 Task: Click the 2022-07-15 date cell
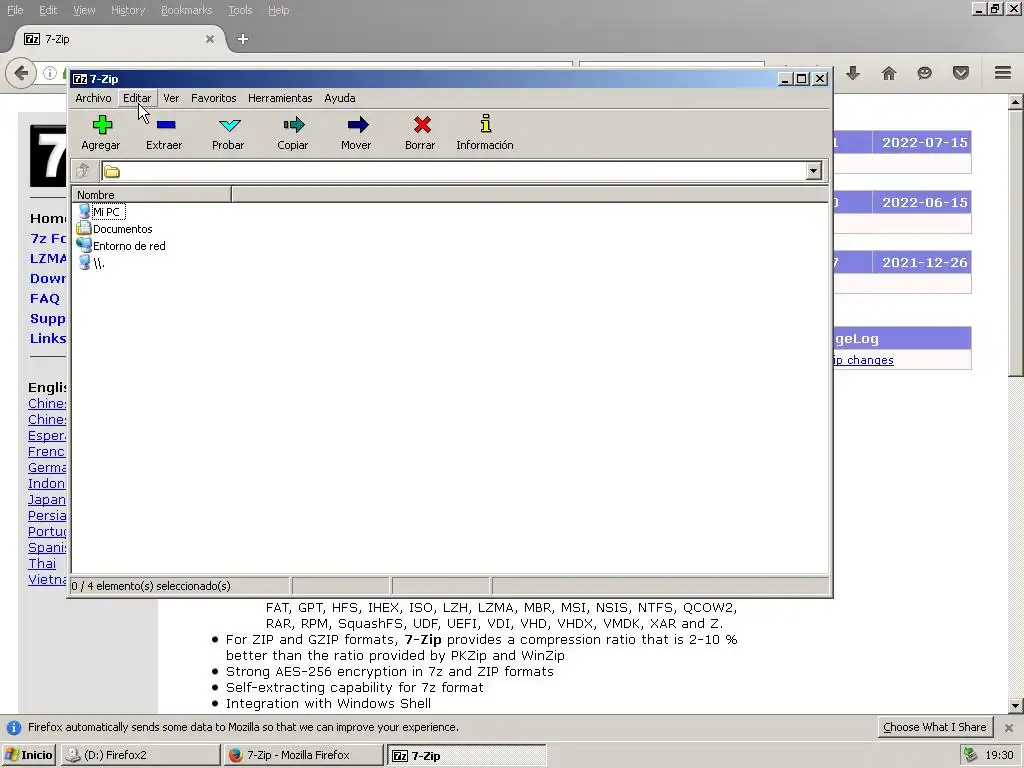coord(922,142)
